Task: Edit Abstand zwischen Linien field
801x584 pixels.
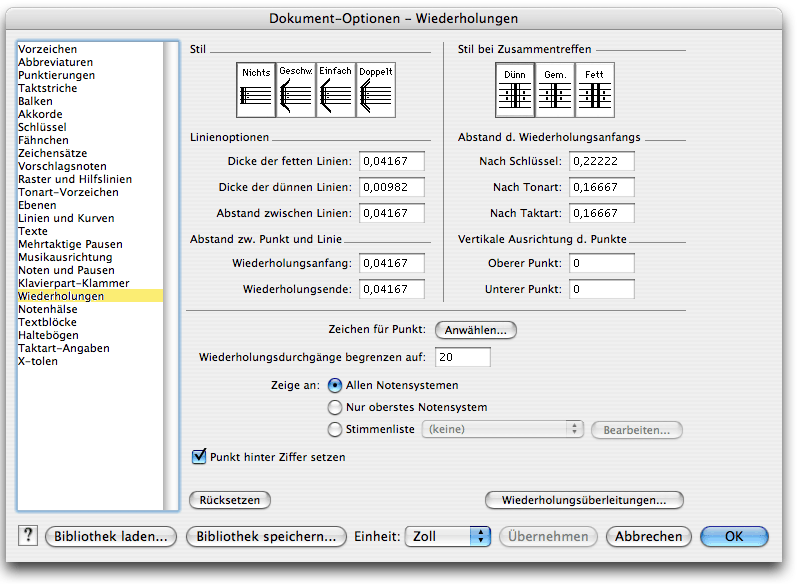Action: pyautogui.click(x=392, y=213)
